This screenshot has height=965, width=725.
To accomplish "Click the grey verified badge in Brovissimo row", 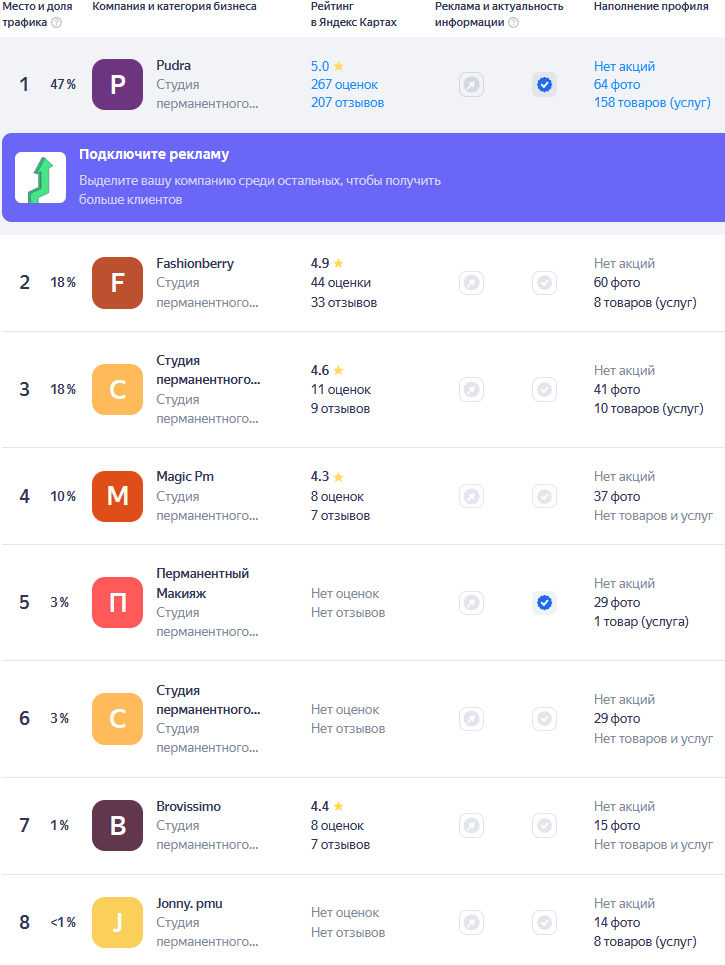I will point(545,825).
